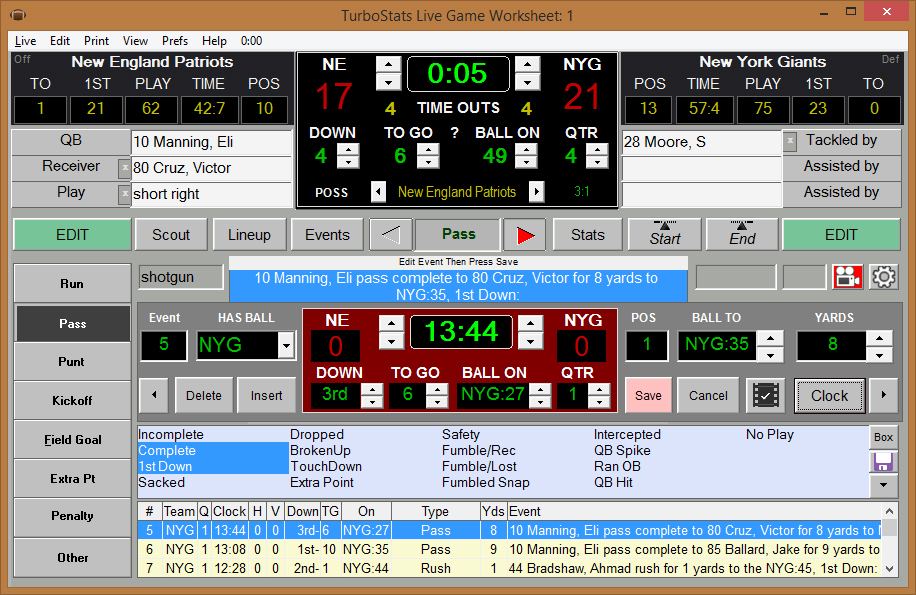Toggle the QB Spike result option

click(622, 450)
